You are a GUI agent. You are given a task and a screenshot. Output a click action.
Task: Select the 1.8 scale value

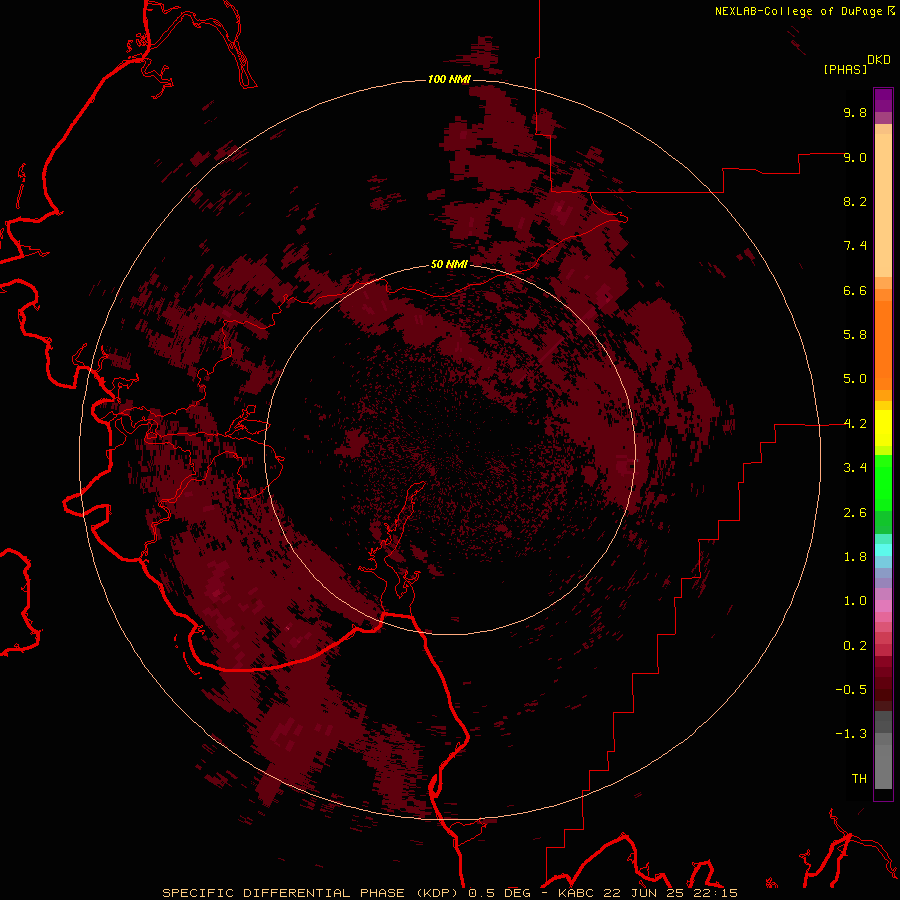[x=855, y=557]
